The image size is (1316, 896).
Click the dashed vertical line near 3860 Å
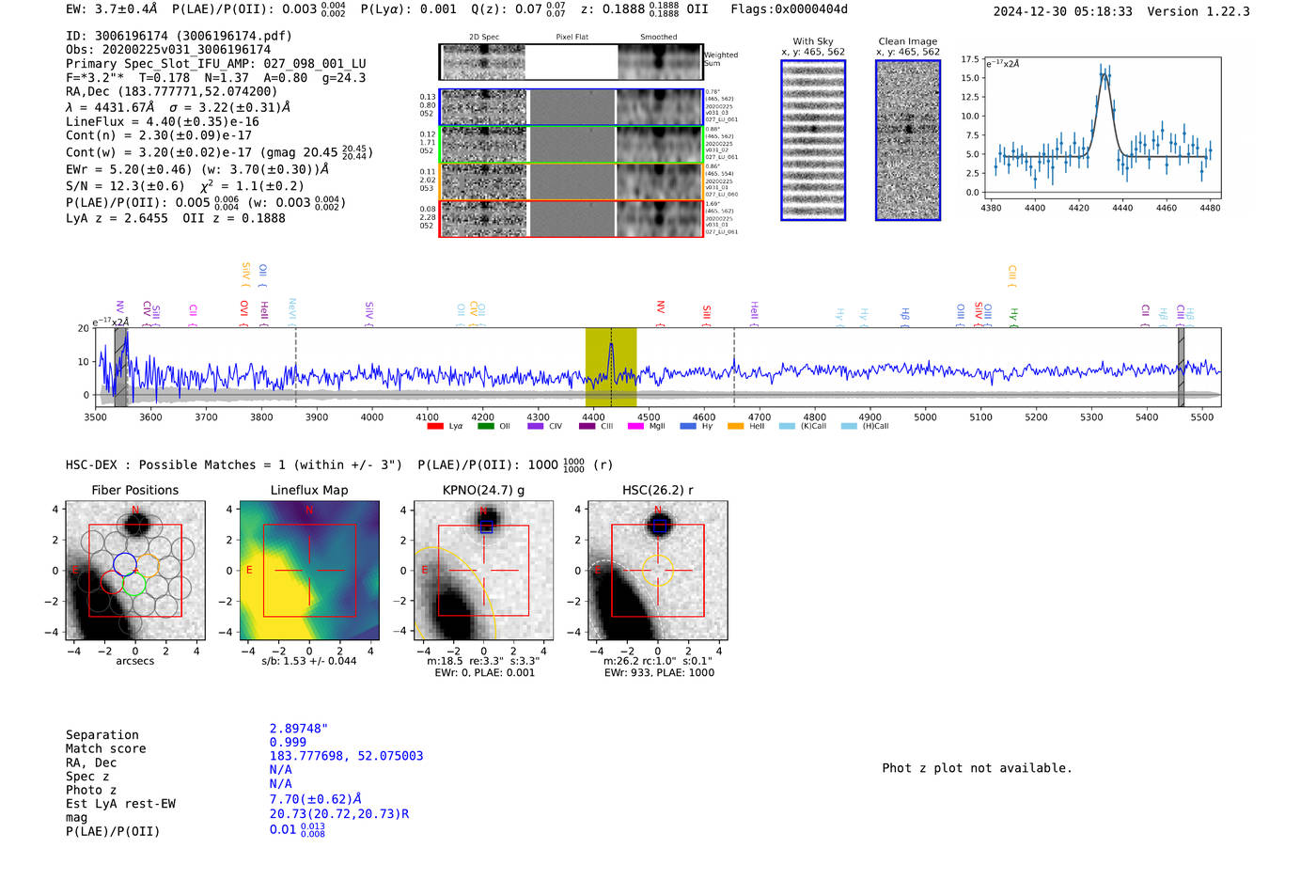pos(295,367)
